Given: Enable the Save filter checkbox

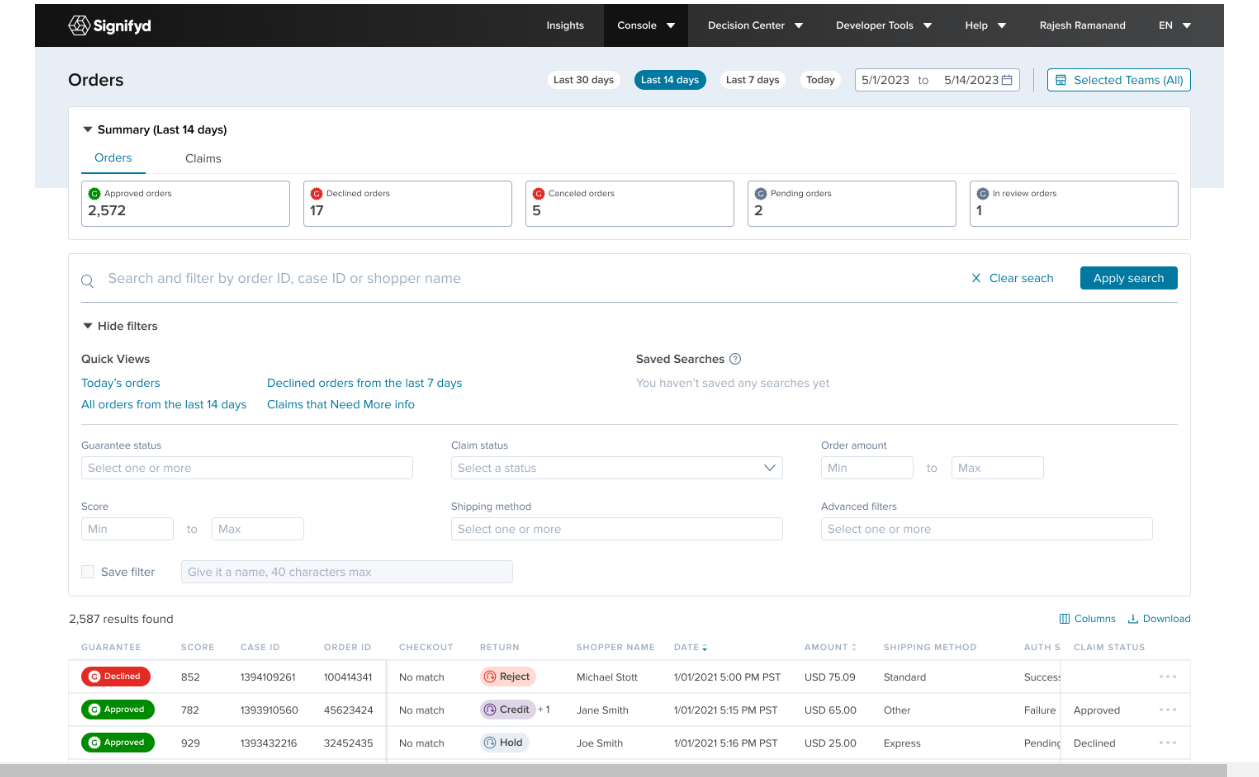Looking at the screenshot, I should click(88, 572).
